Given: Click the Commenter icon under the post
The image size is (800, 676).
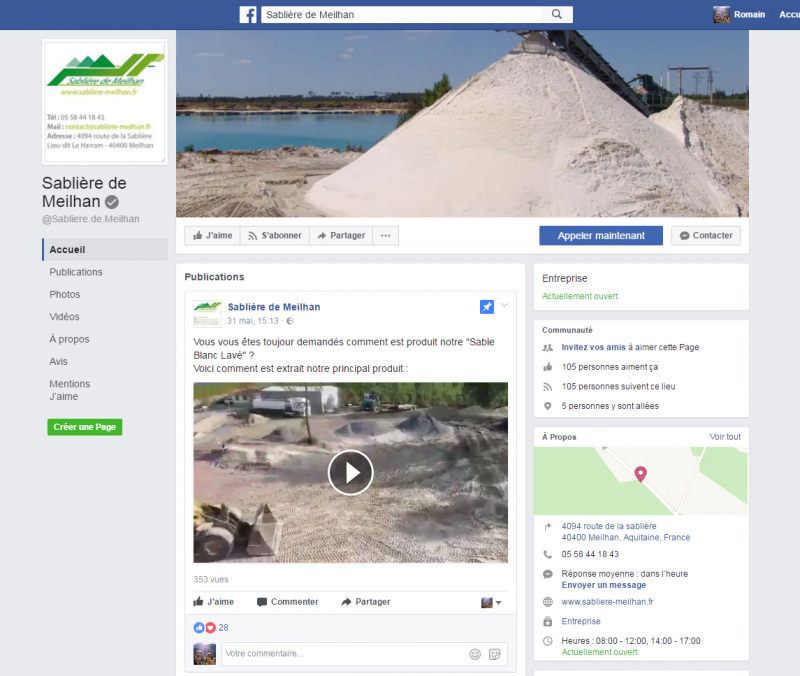Looking at the screenshot, I should coord(262,602).
